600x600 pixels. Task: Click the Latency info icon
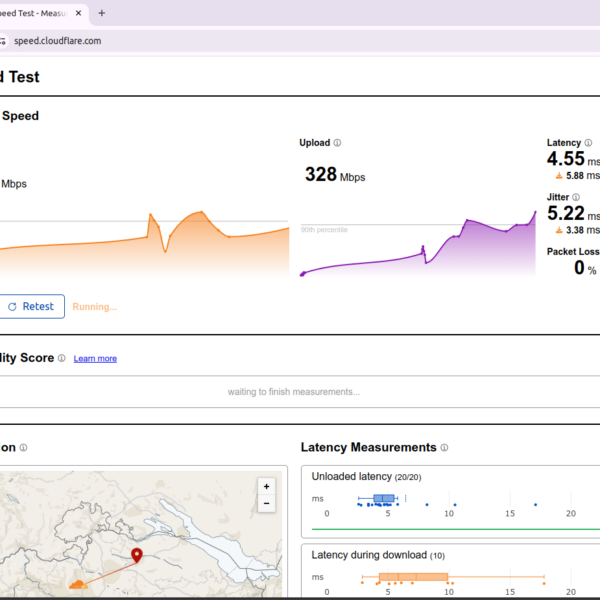pos(588,143)
